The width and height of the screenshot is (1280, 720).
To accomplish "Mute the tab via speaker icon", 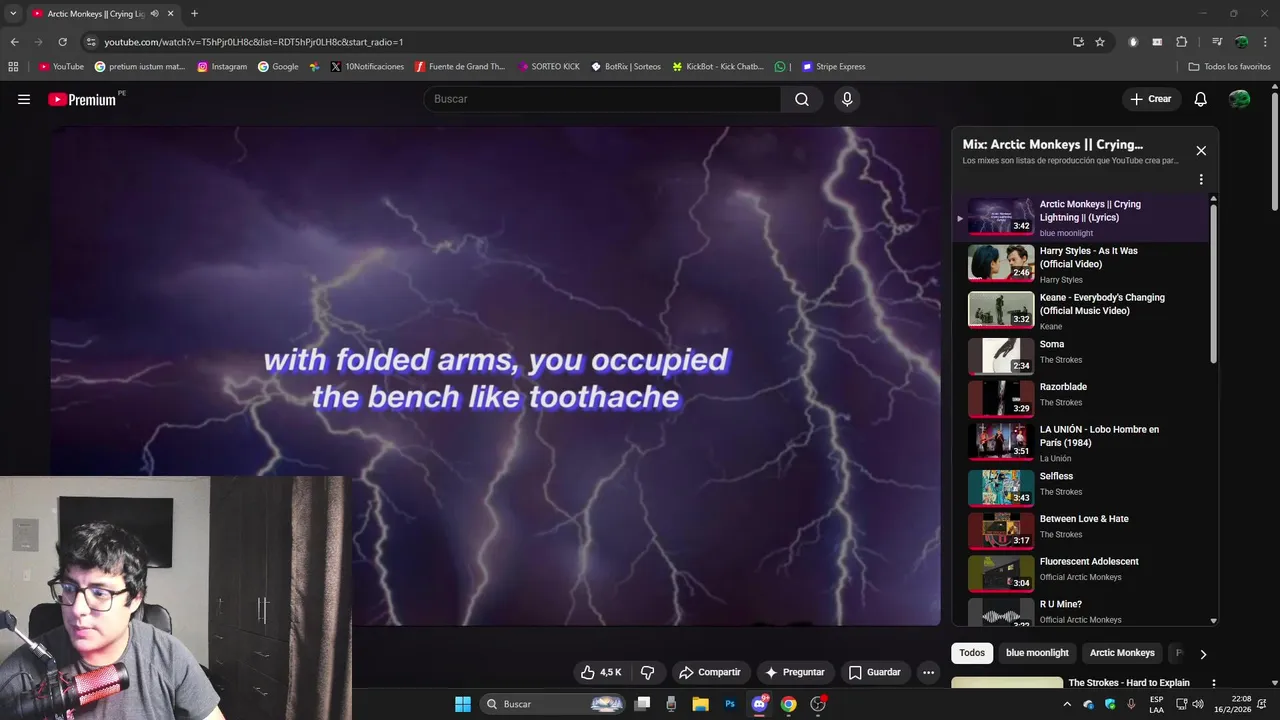I will coord(154,14).
